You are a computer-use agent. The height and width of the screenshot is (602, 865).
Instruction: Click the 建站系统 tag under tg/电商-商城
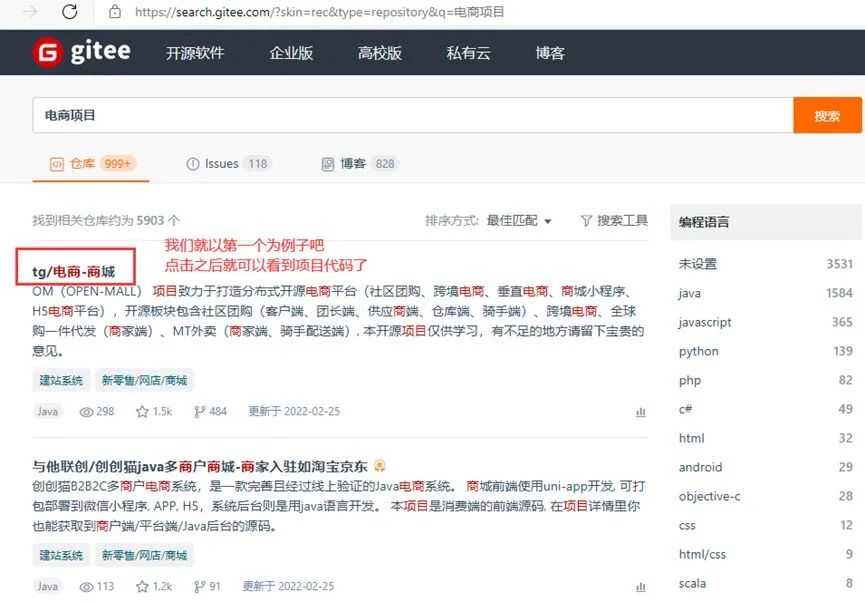click(x=61, y=380)
